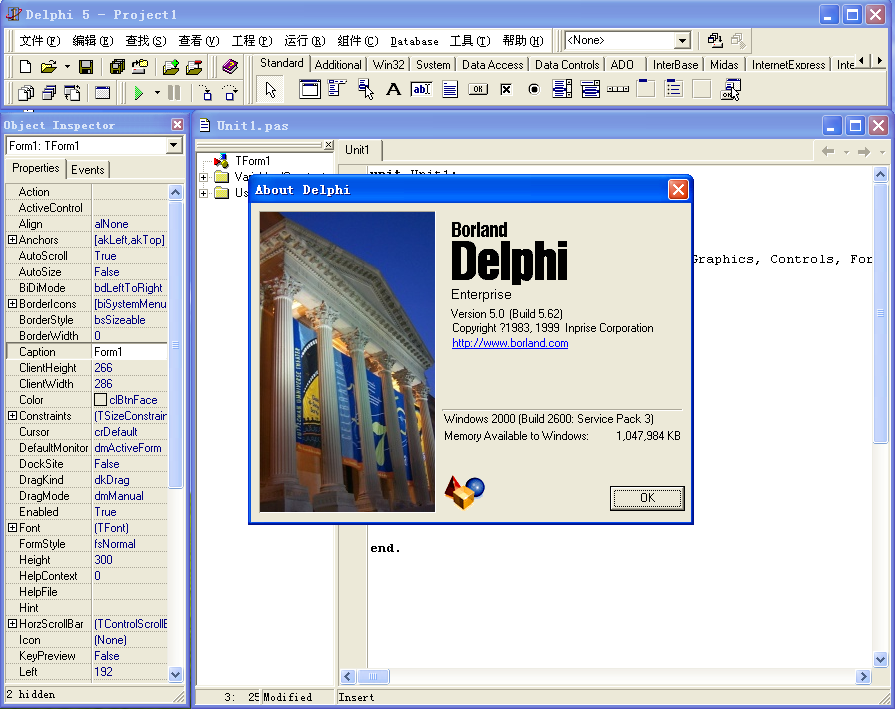This screenshot has width=895, height=709.
Task: Expand the Constraints property
Action: click(x=12, y=416)
